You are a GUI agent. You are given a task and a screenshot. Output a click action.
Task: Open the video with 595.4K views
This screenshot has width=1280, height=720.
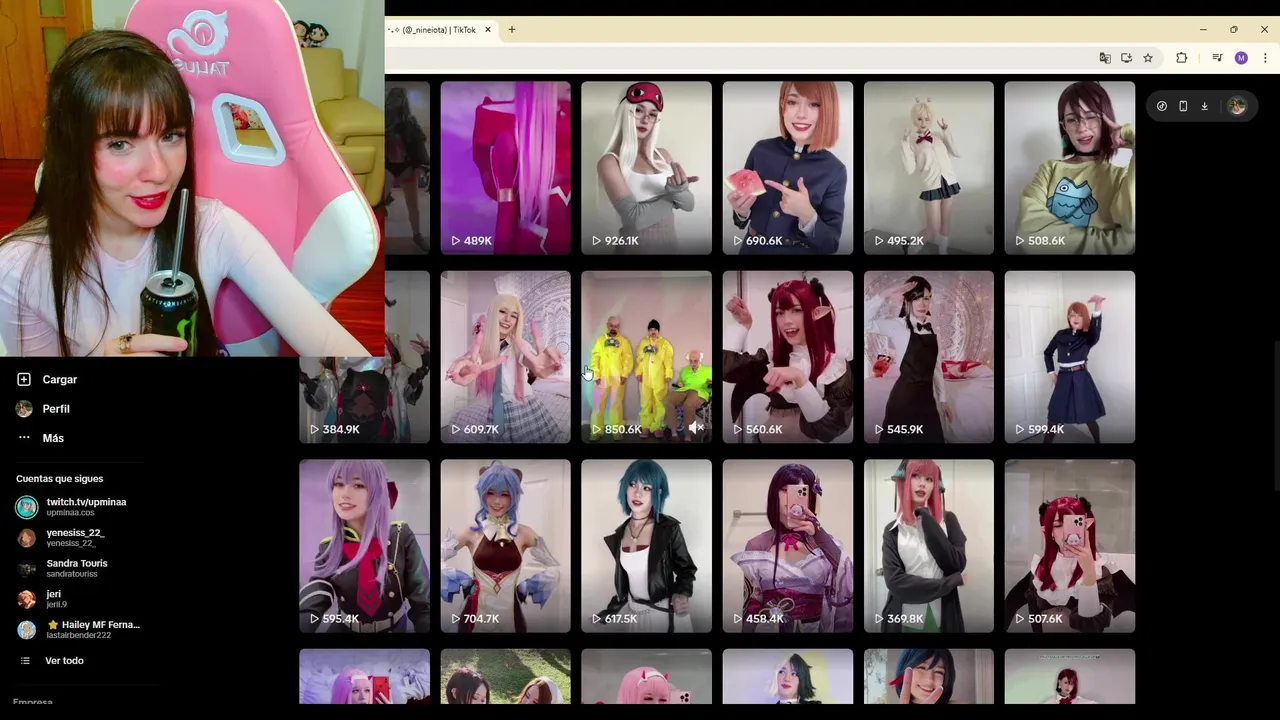(365, 546)
